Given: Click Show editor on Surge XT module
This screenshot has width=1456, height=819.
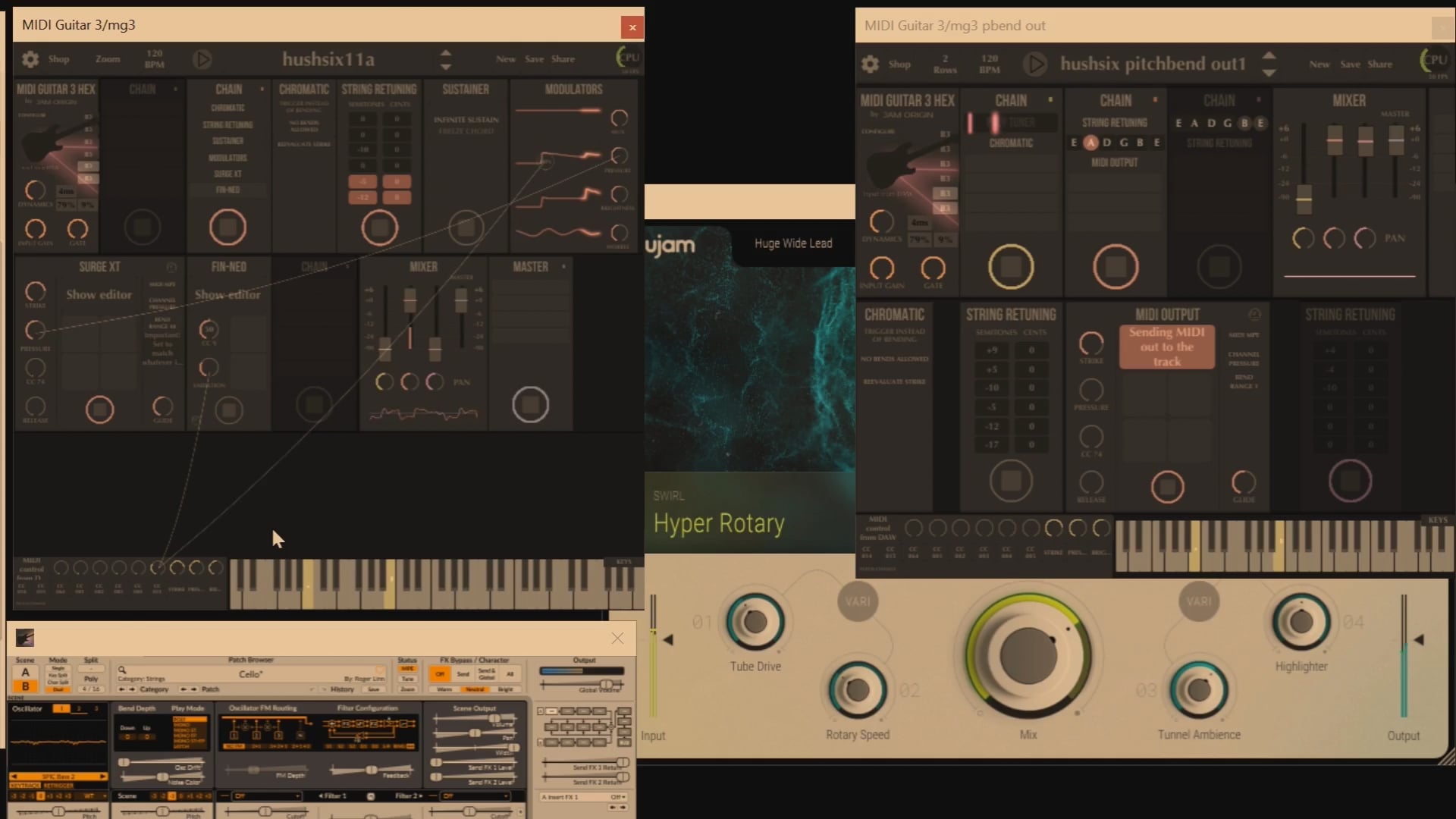Looking at the screenshot, I should (99, 295).
